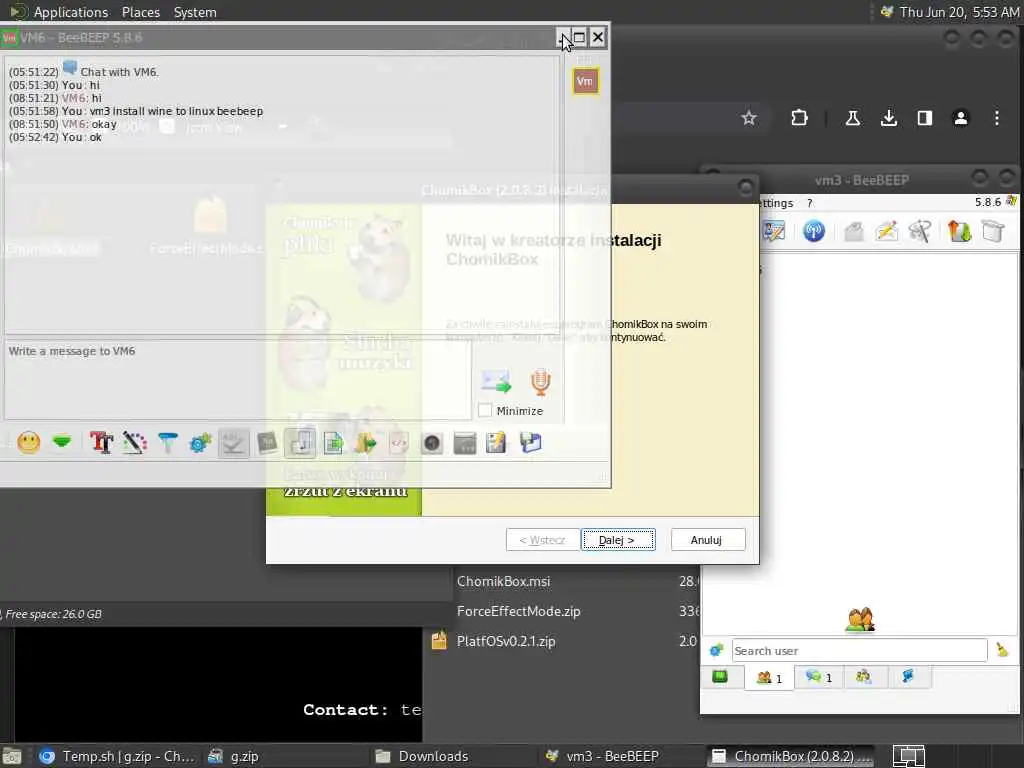Image resolution: width=1024 pixels, height=768 pixels.
Task: Open the Places menu
Action: pyautogui.click(x=140, y=12)
